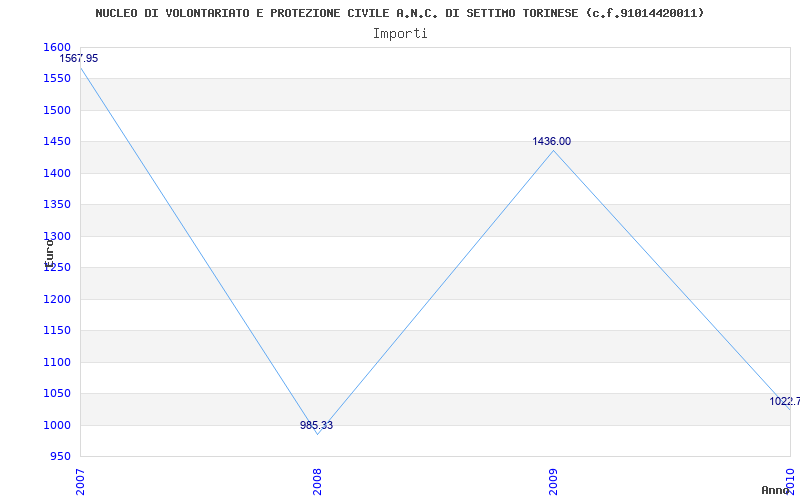
Task: Select the 1500 y-axis tick label
Action: tap(58, 110)
